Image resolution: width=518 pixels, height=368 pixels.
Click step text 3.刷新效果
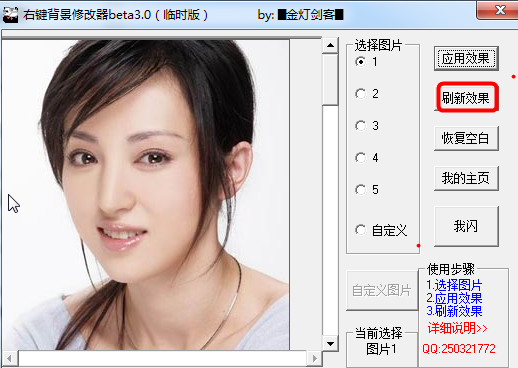point(454,311)
